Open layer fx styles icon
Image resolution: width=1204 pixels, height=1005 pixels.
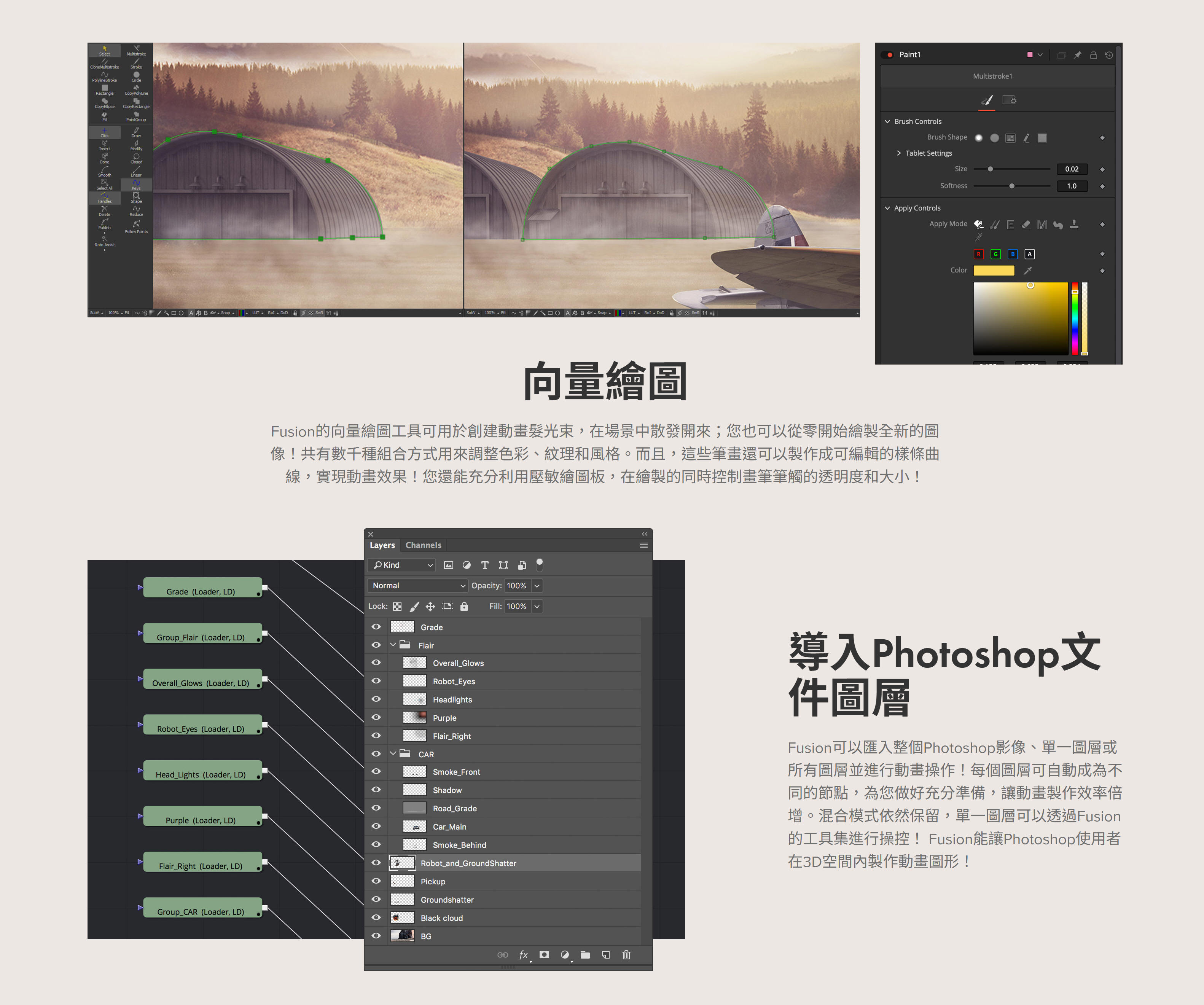click(524, 954)
